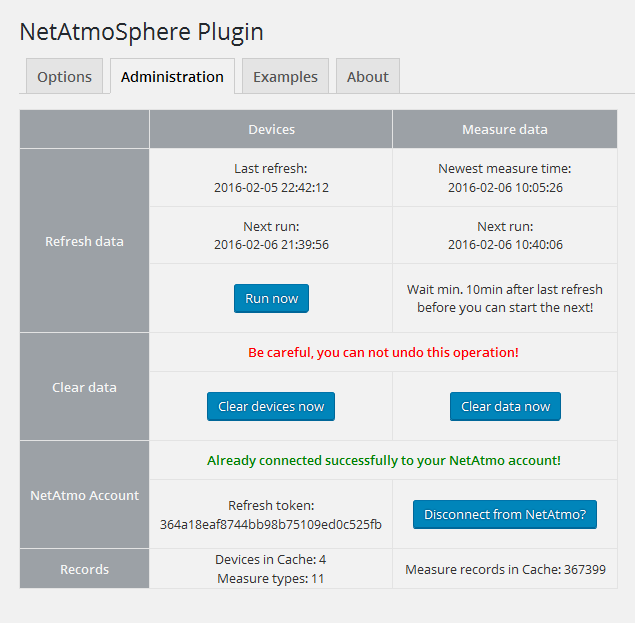The height and width of the screenshot is (623, 635).
Task: Click 'Measure records in Cache: 367399'
Action: 505,570
